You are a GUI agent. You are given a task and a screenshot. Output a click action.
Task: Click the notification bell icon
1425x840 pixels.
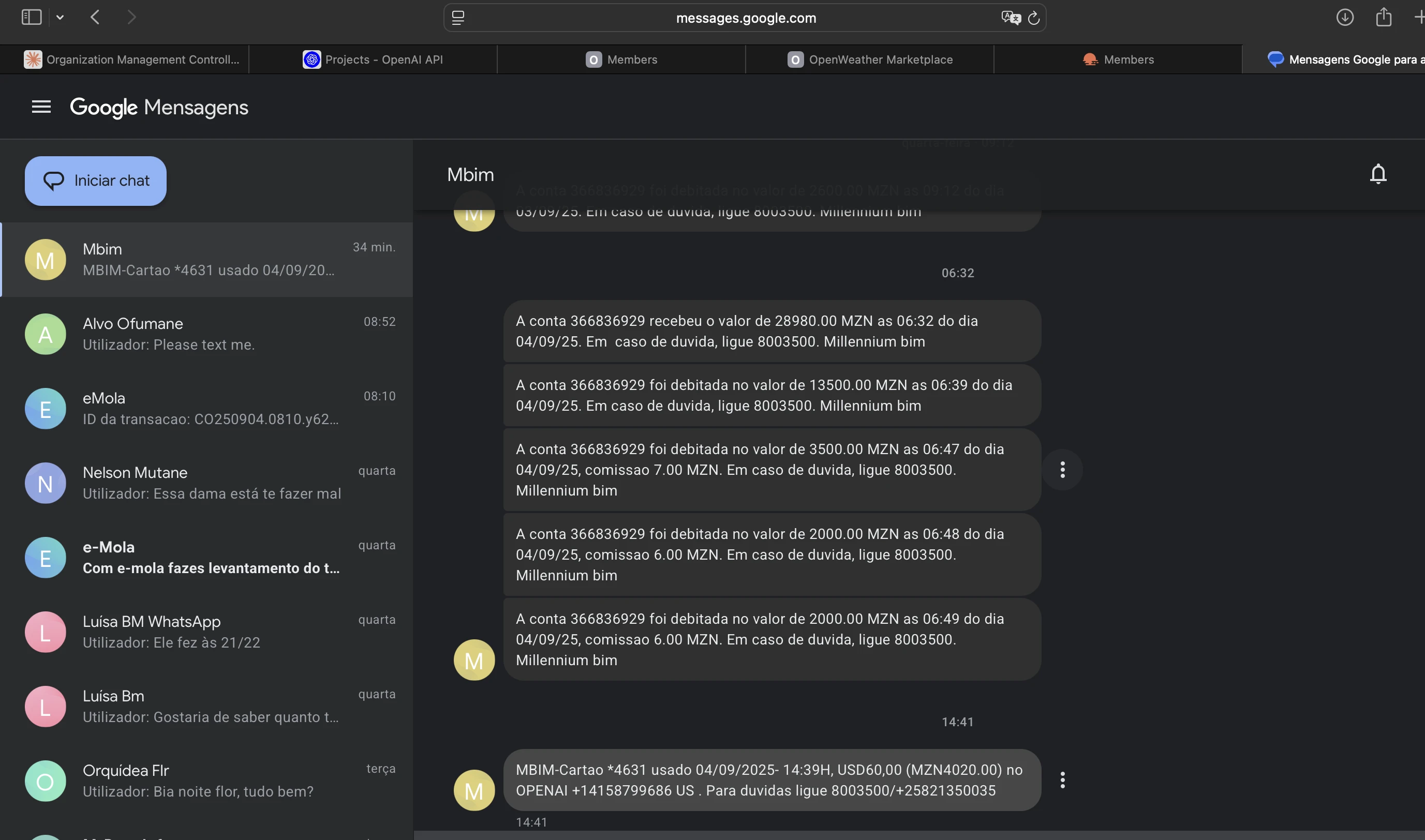click(1377, 174)
